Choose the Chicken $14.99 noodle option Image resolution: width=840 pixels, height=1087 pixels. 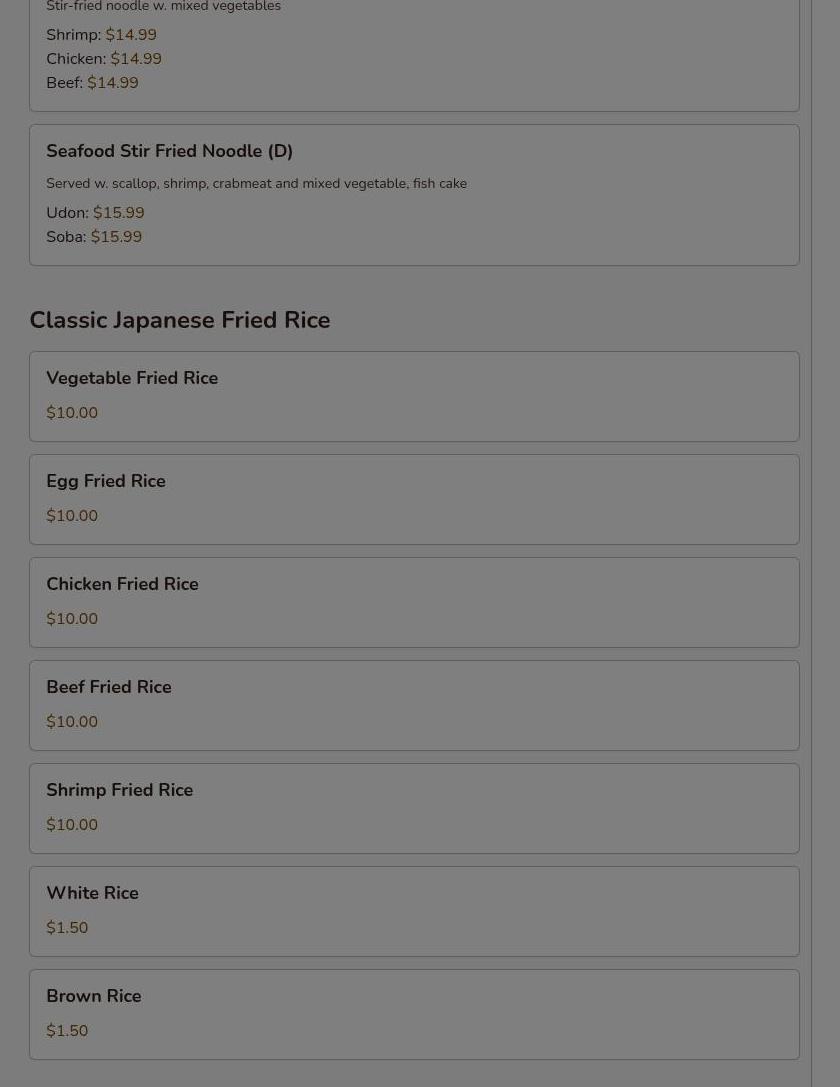click(x=103, y=59)
